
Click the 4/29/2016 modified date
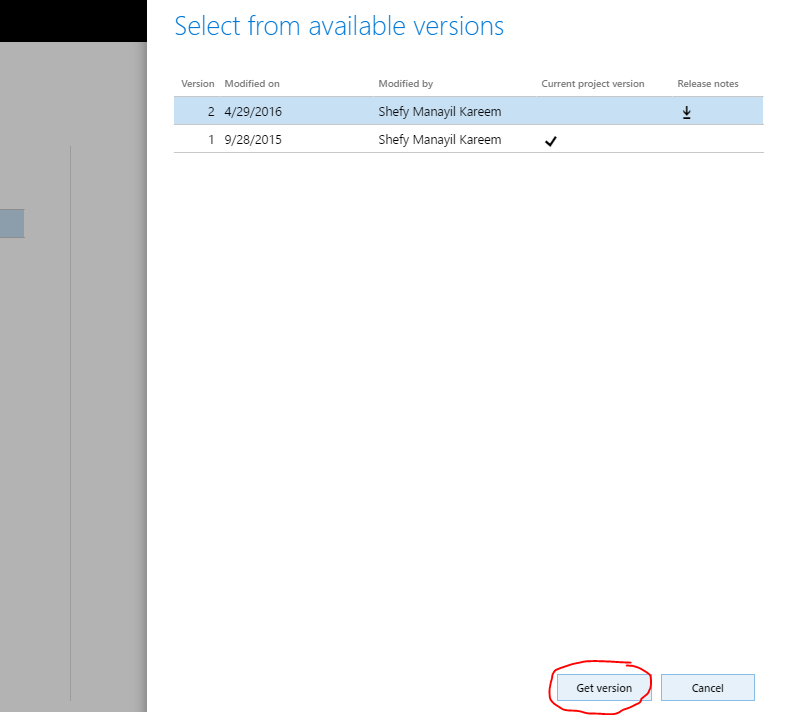point(253,112)
